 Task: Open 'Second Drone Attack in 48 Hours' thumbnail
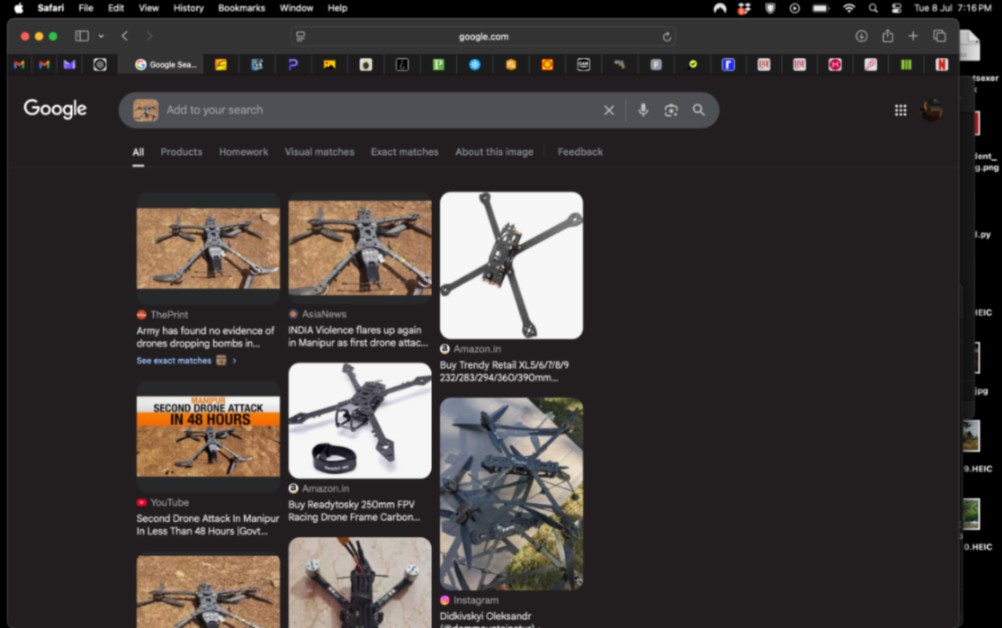(x=208, y=436)
